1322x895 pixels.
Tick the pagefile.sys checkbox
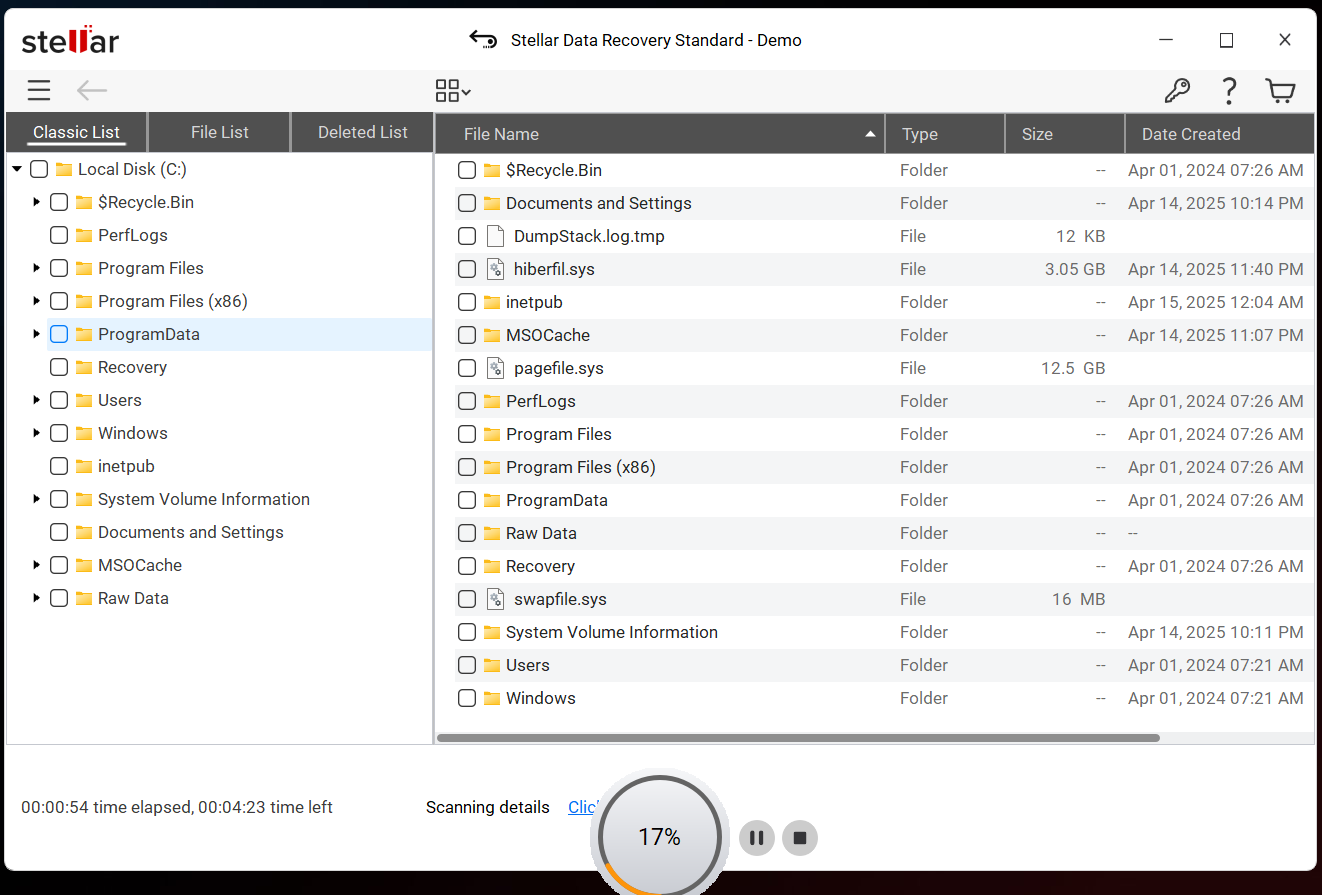coord(467,368)
